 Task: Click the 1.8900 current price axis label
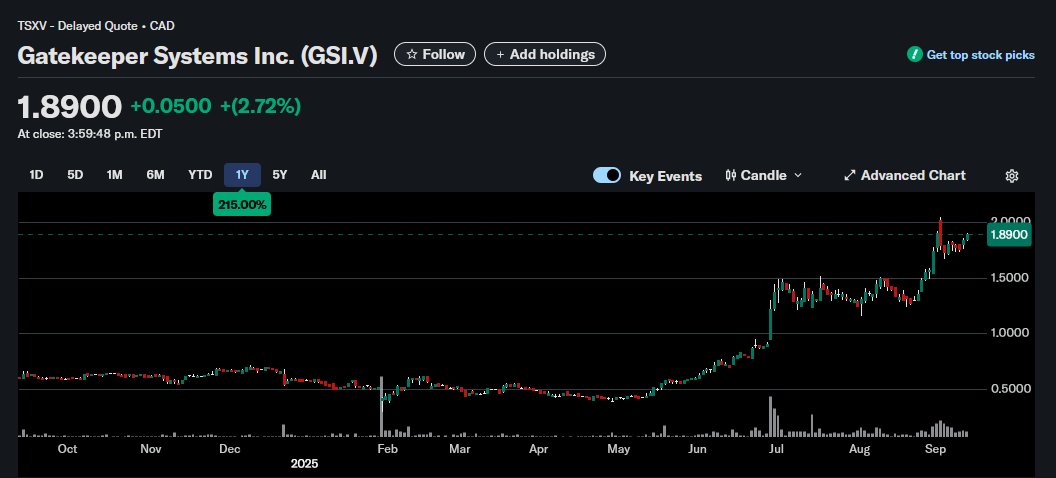click(1009, 235)
